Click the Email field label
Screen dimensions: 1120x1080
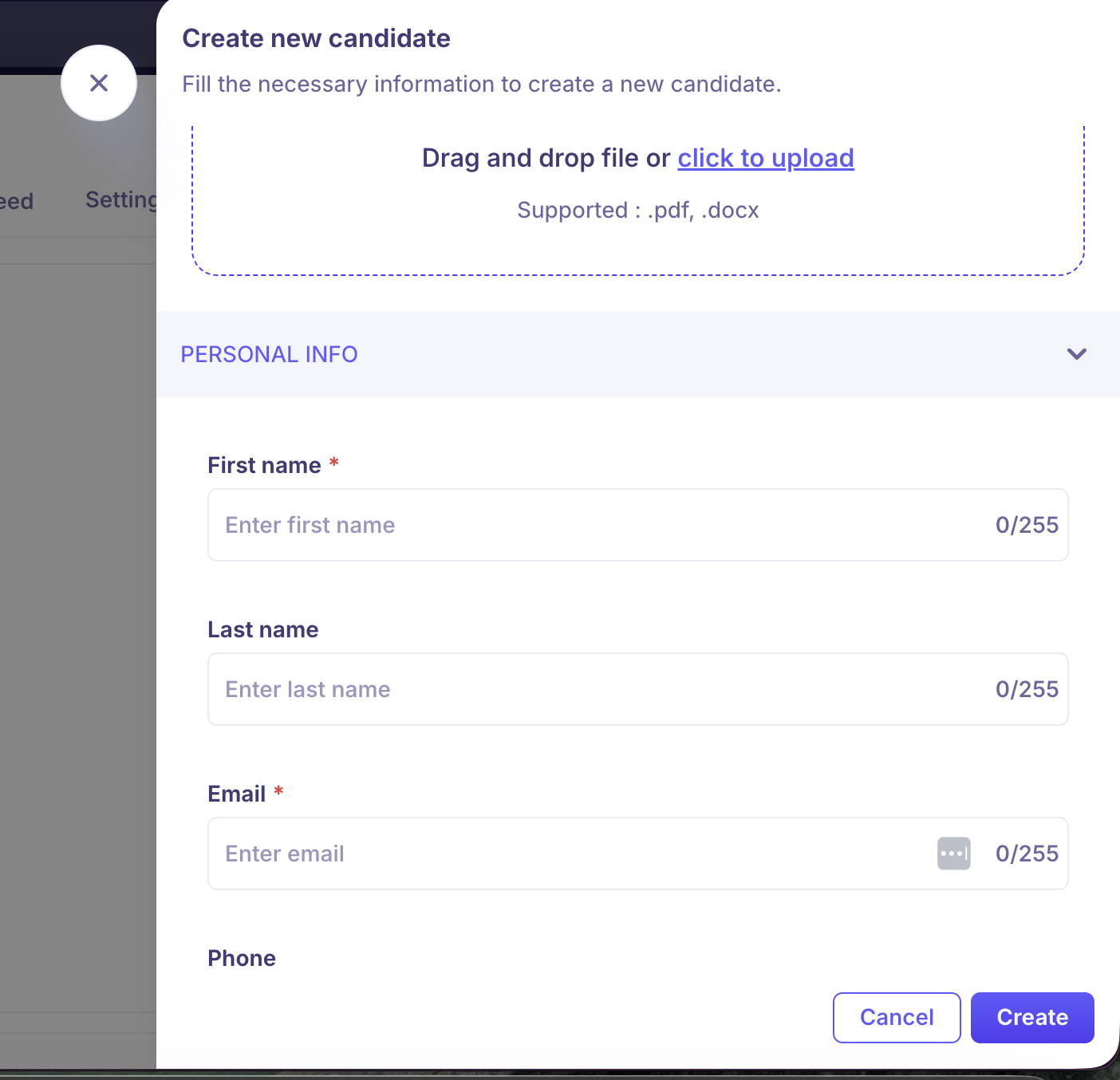pos(236,794)
